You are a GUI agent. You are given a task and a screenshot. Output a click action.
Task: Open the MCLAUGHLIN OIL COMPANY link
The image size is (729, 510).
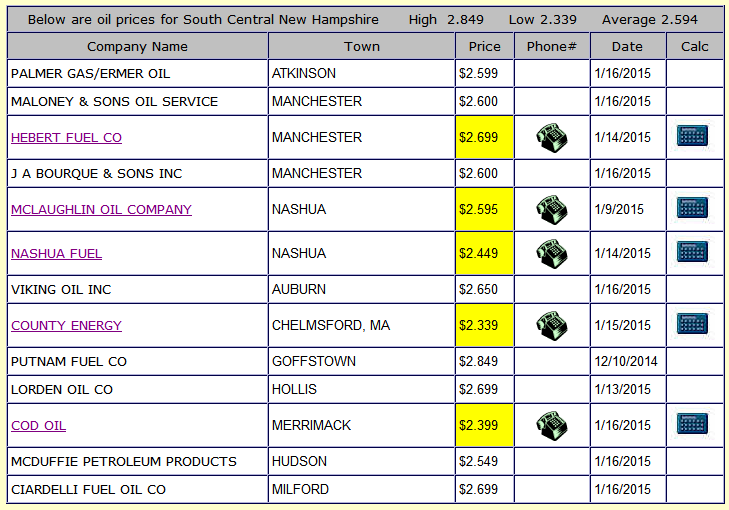click(x=101, y=210)
